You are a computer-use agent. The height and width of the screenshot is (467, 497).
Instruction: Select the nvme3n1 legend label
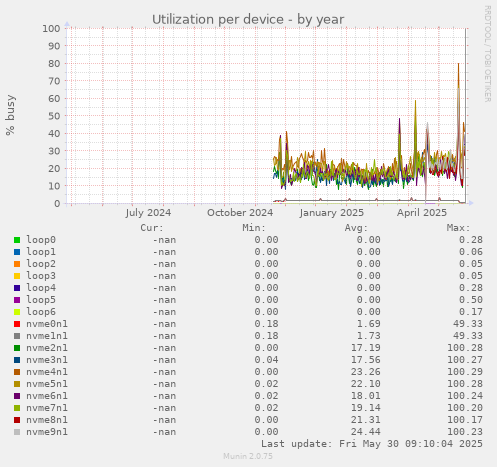47,360
